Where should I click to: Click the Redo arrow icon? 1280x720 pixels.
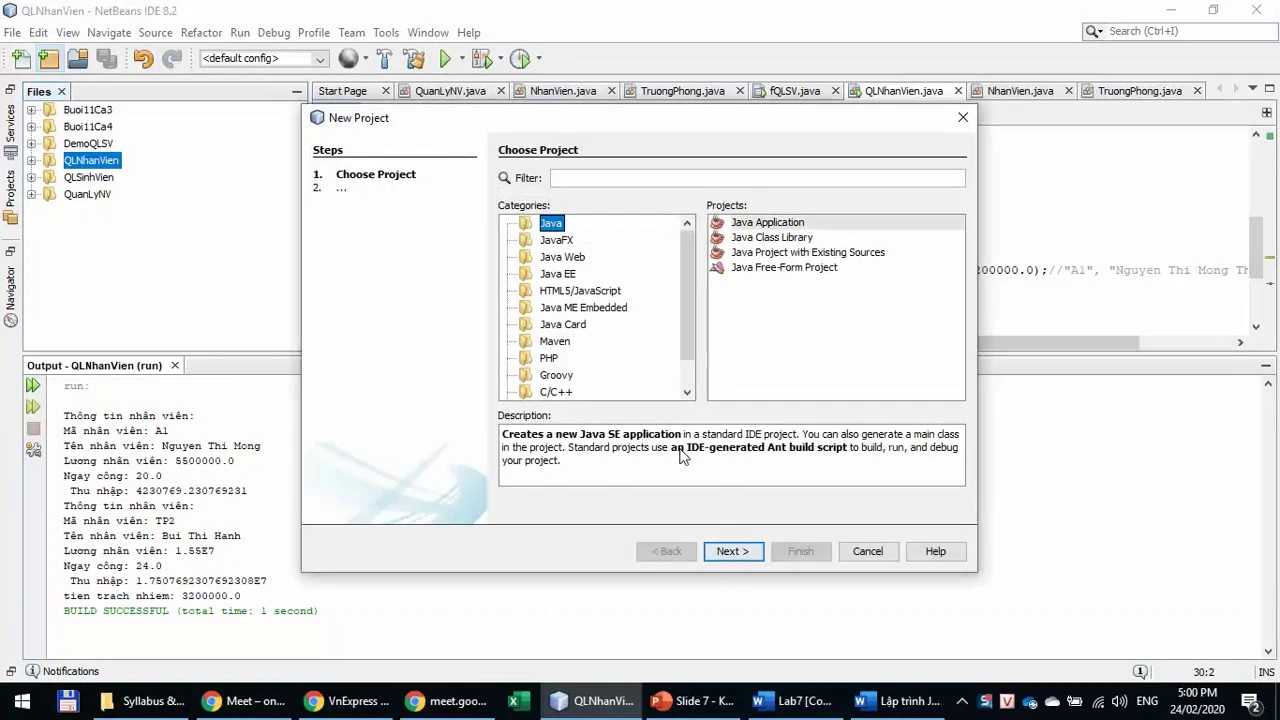(x=172, y=59)
